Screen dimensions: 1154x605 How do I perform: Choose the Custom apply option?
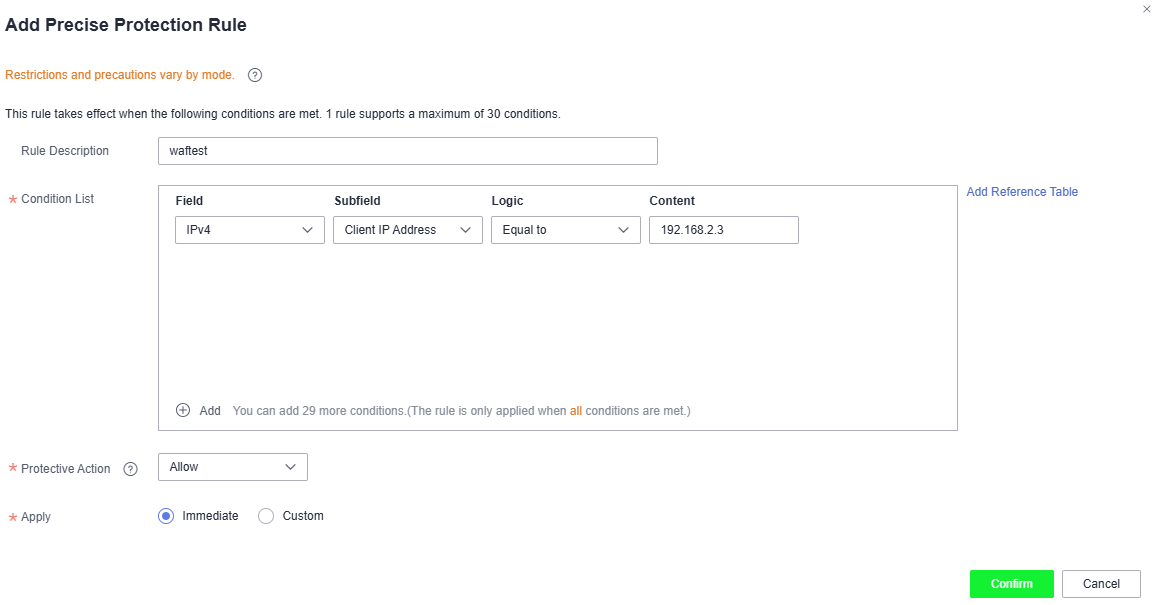click(266, 516)
